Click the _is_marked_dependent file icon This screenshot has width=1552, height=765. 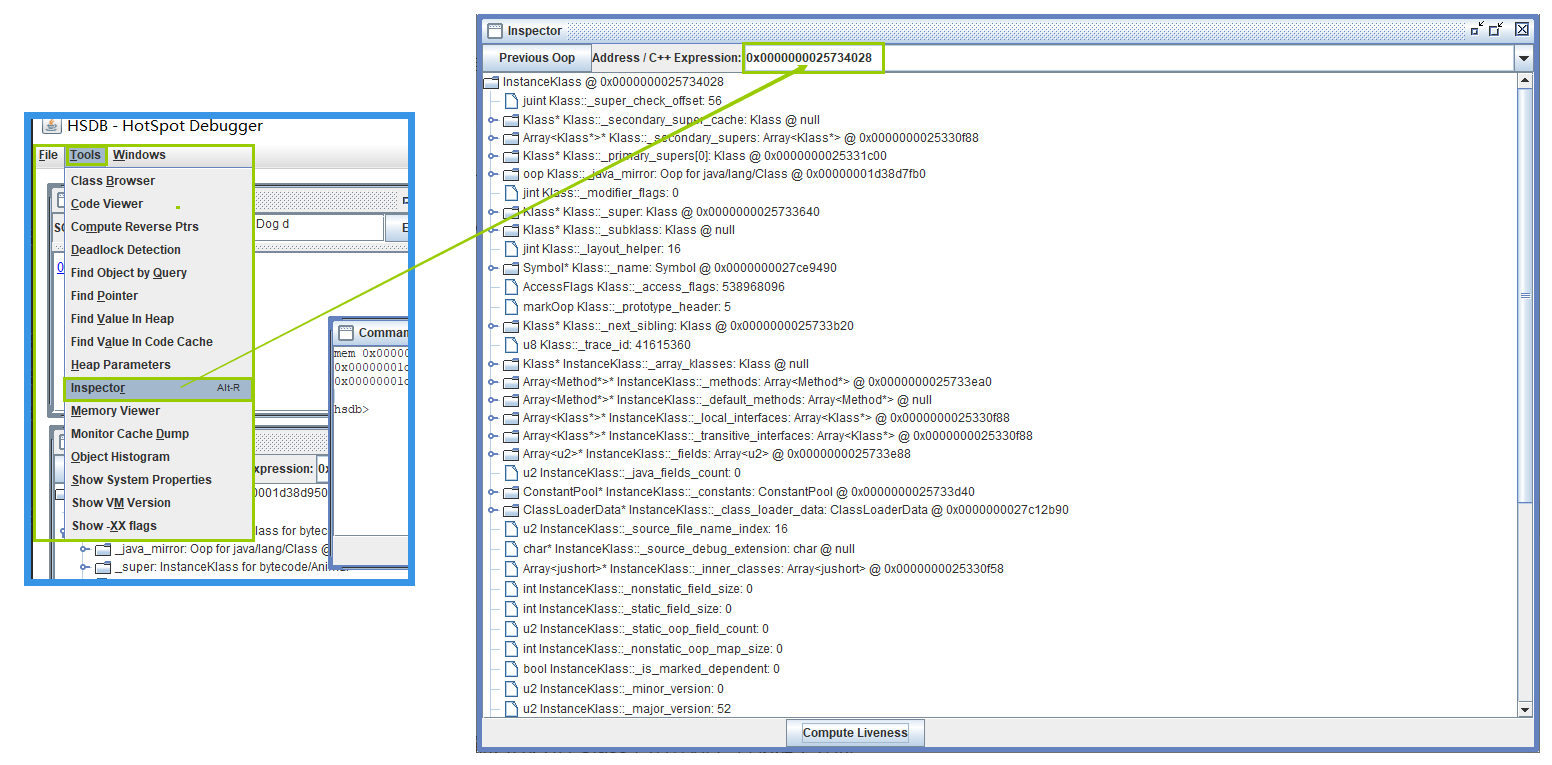pyautogui.click(x=512, y=669)
